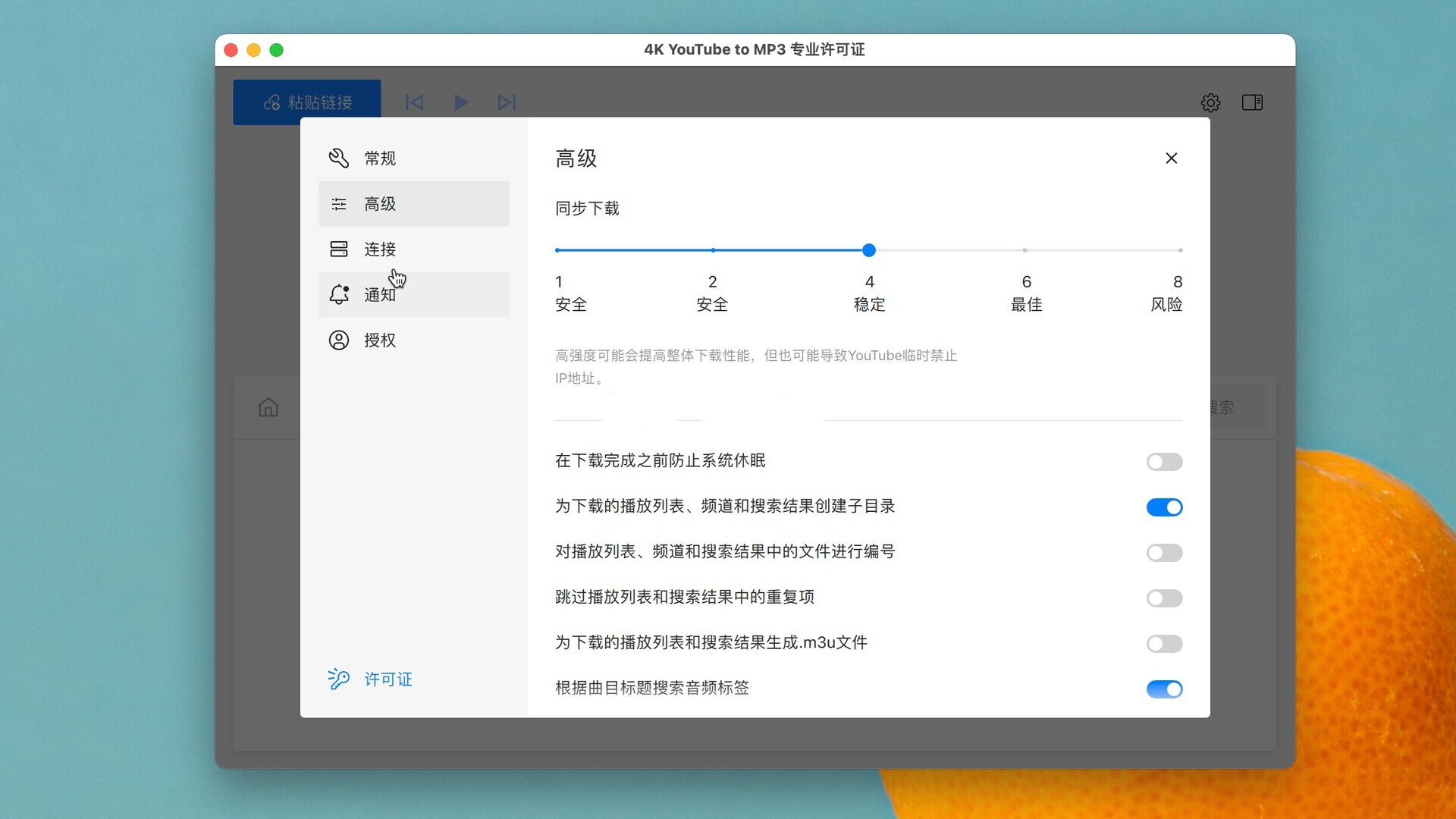Click the server icon beside 连接

[338, 249]
